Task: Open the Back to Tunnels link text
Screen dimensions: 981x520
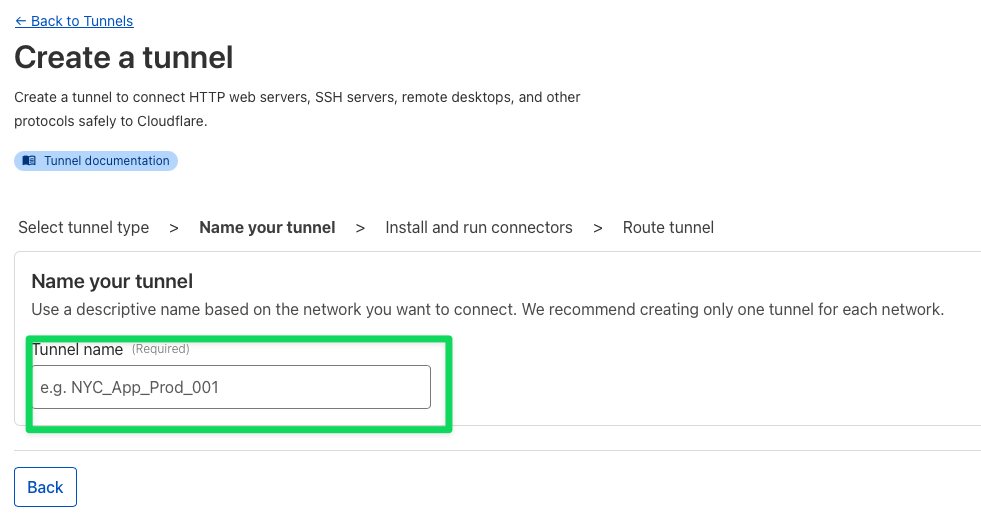Action: [x=82, y=21]
